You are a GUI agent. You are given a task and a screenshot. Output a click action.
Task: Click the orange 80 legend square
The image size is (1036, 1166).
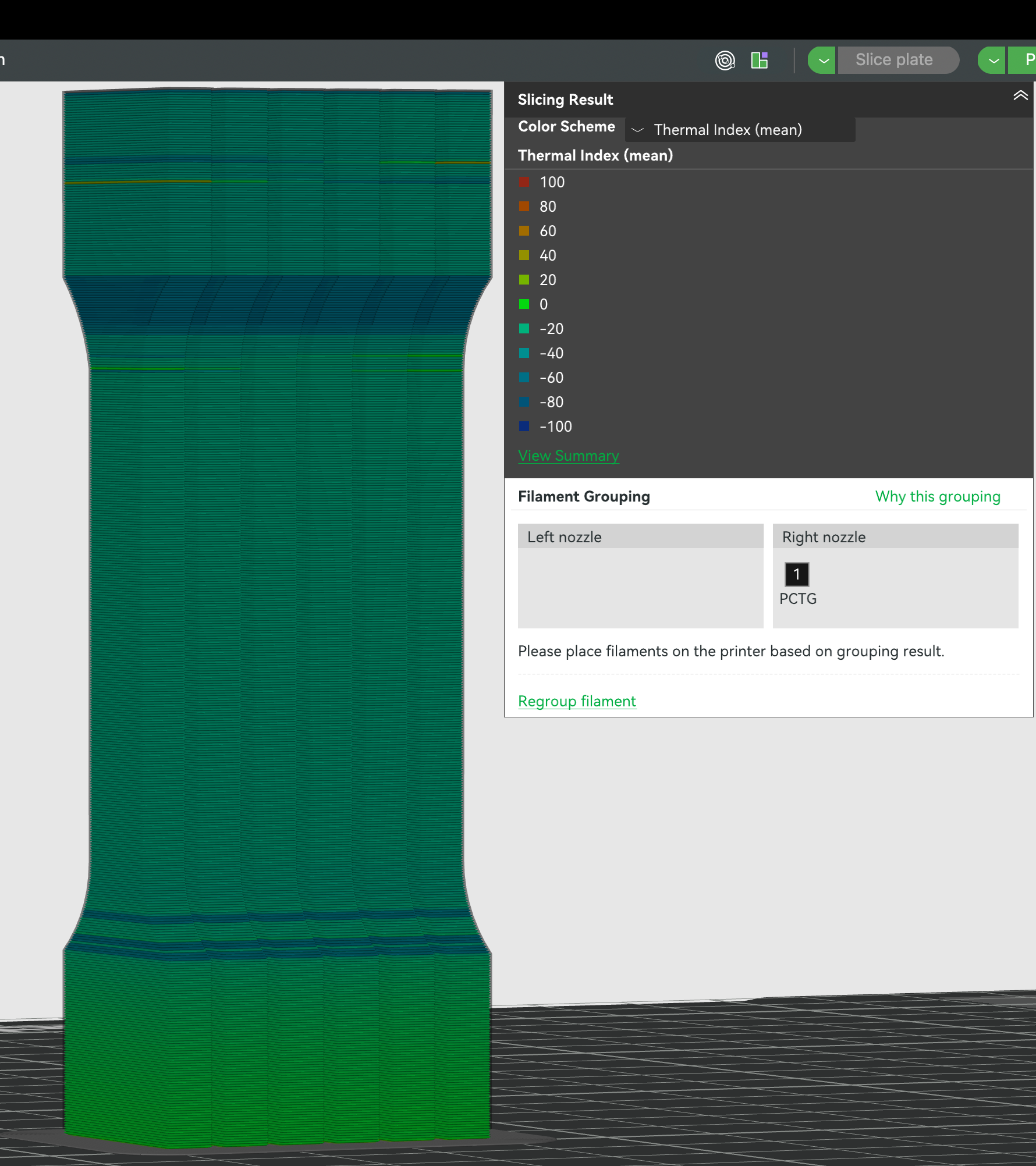(x=524, y=207)
